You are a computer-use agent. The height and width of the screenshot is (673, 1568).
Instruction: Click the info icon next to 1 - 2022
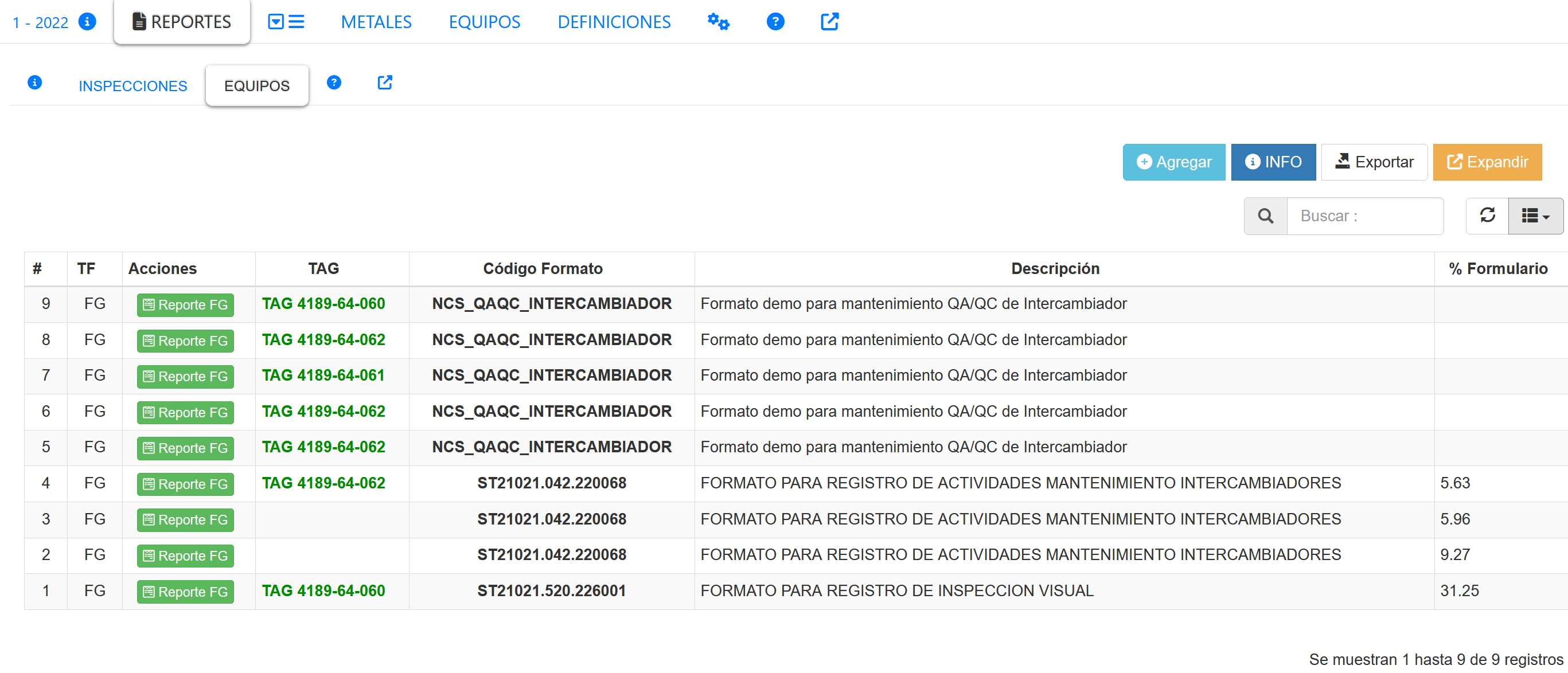[x=87, y=22]
